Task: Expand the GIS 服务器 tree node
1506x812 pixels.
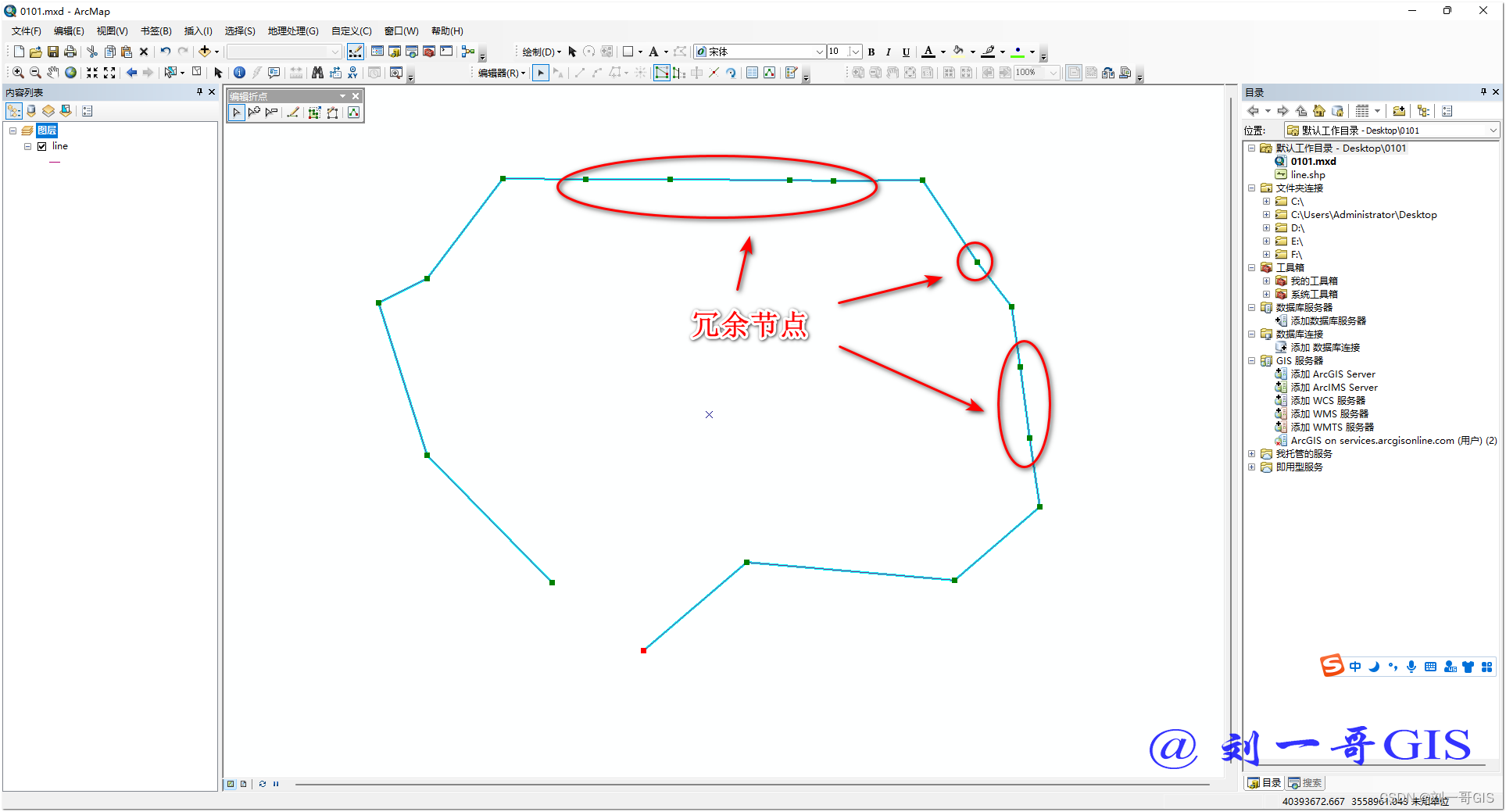Action: pos(1252,360)
